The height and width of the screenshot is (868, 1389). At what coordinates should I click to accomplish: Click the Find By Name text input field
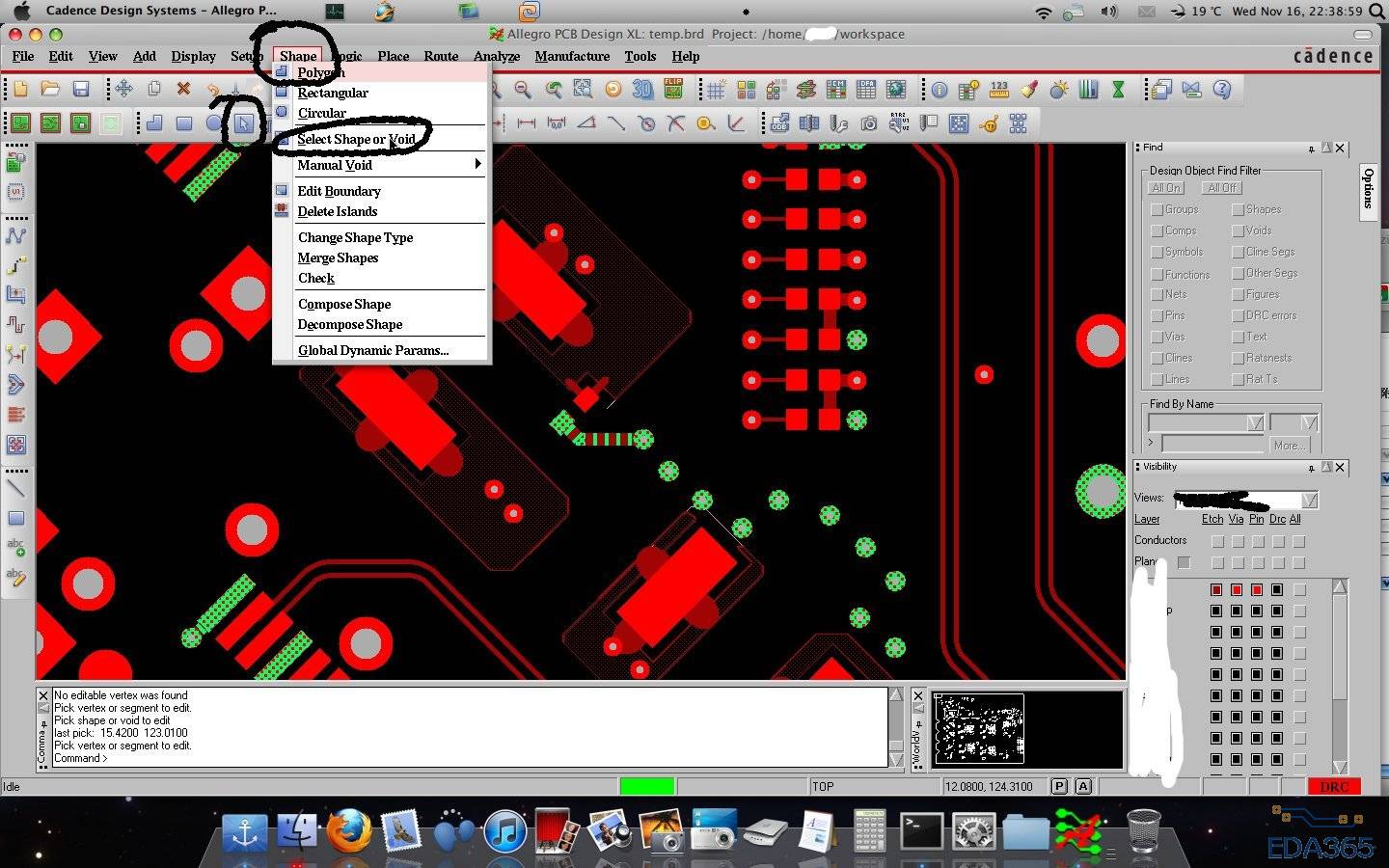click(x=1212, y=444)
